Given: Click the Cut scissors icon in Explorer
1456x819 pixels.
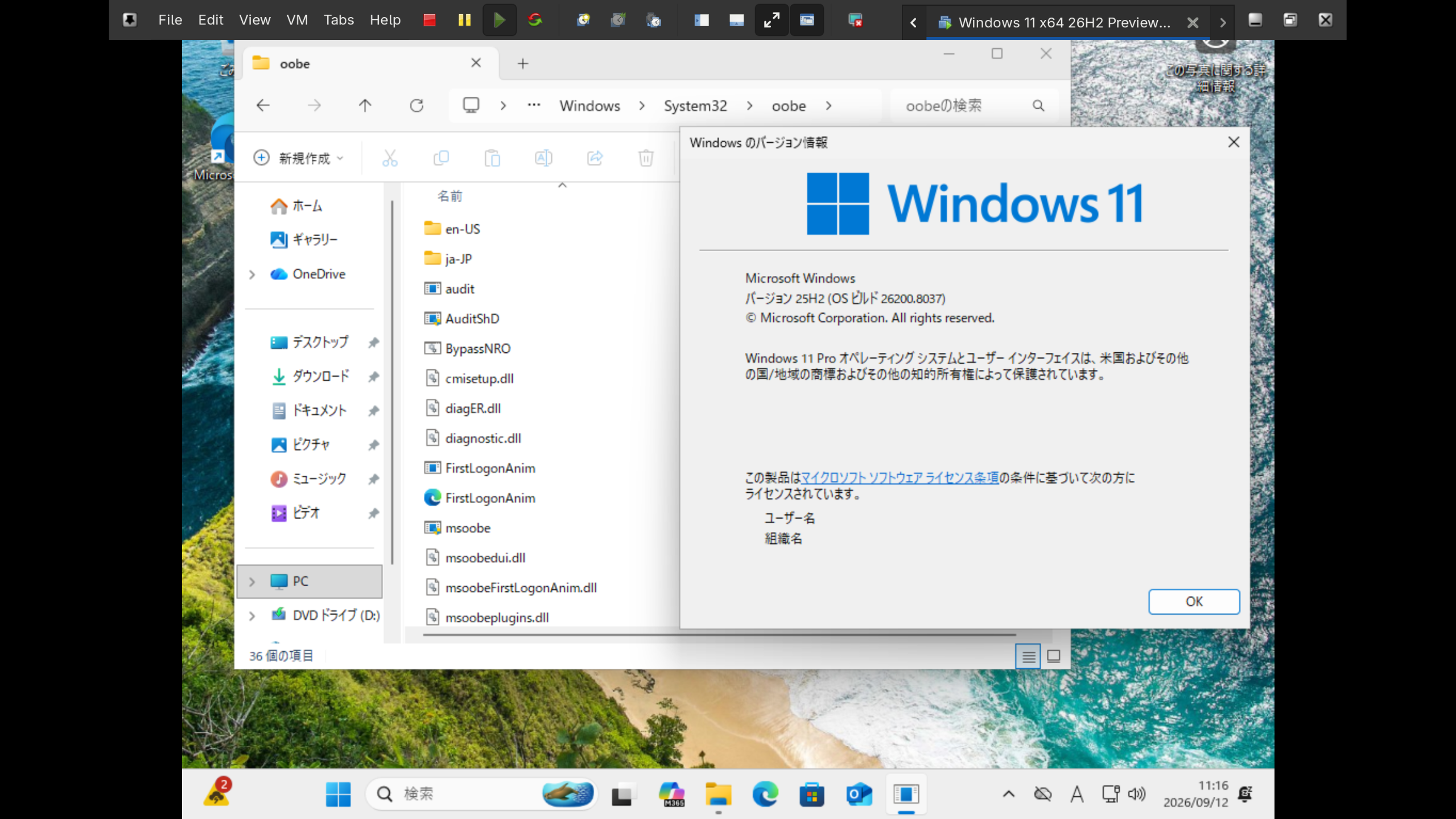Looking at the screenshot, I should [x=390, y=158].
